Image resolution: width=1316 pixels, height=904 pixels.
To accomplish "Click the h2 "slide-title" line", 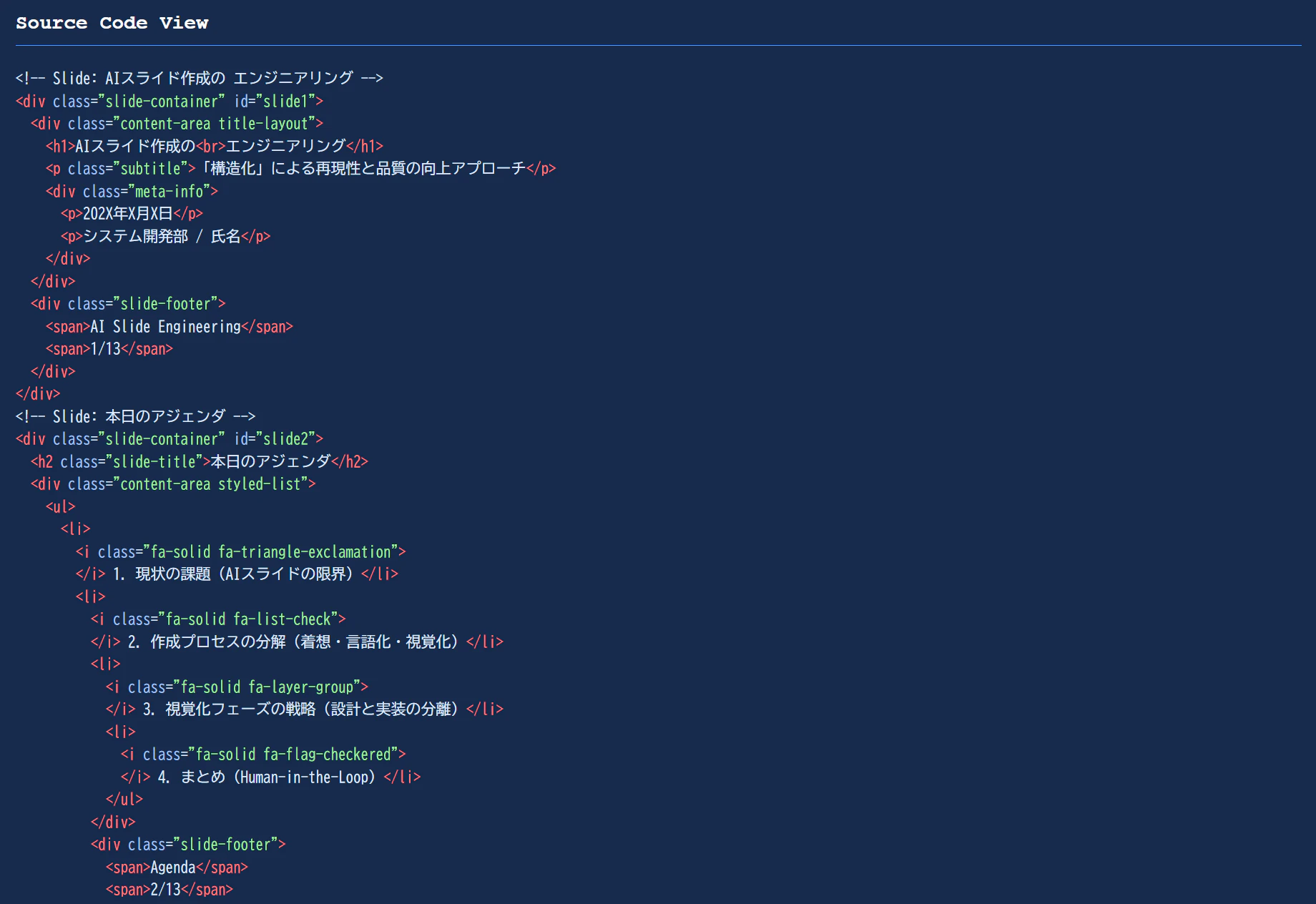I will pyautogui.click(x=200, y=461).
